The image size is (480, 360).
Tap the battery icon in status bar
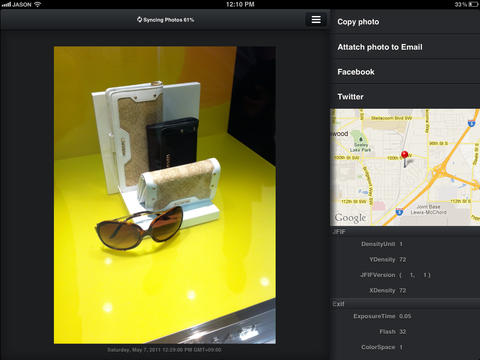[x=473, y=4]
